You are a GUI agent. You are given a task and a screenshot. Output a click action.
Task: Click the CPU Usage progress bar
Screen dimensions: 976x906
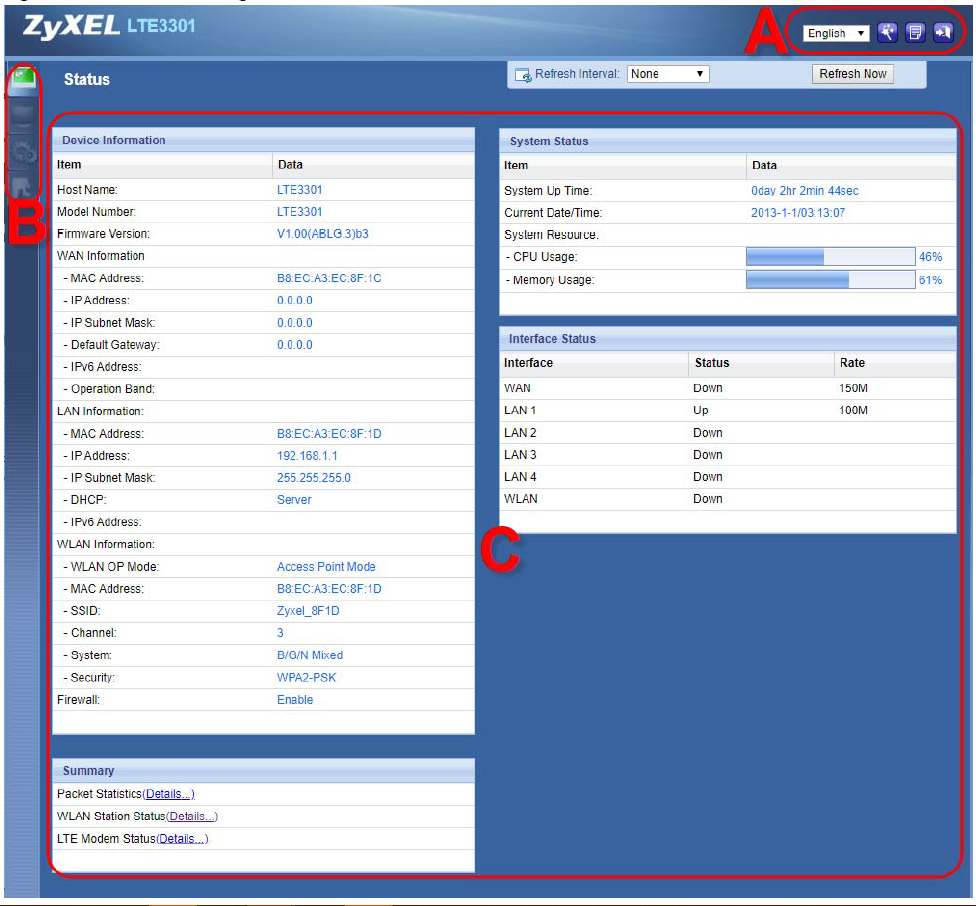tap(830, 256)
